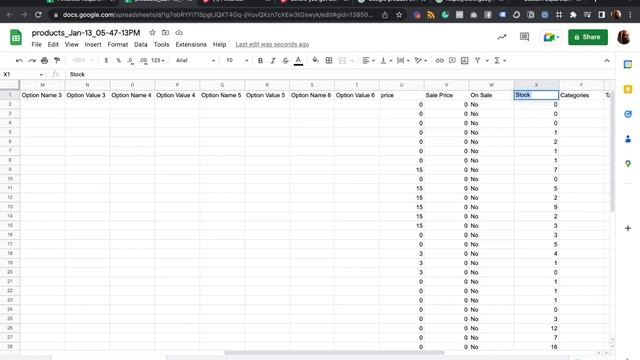Decrease decimal places
Image resolution: width=640 pixels, height=360 pixels.
click(x=130, y=60)
